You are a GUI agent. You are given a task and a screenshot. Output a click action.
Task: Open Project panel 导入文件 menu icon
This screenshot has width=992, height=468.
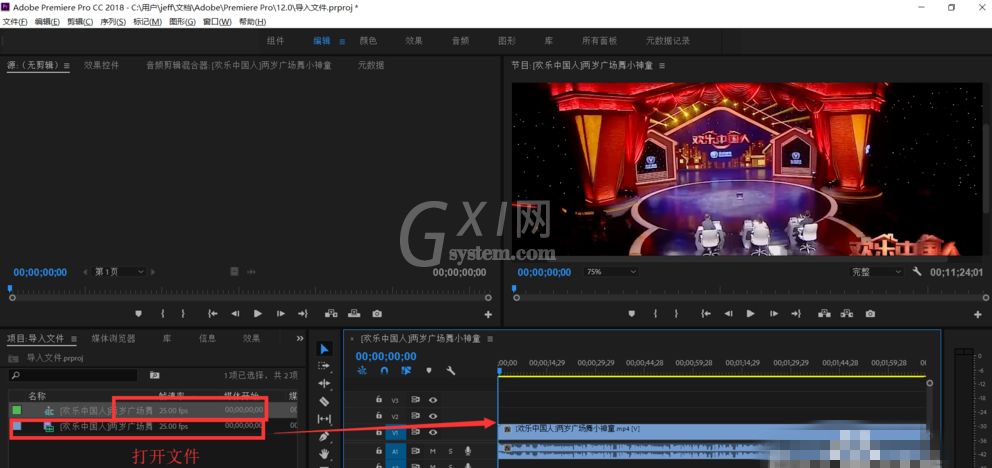[73, 339]
